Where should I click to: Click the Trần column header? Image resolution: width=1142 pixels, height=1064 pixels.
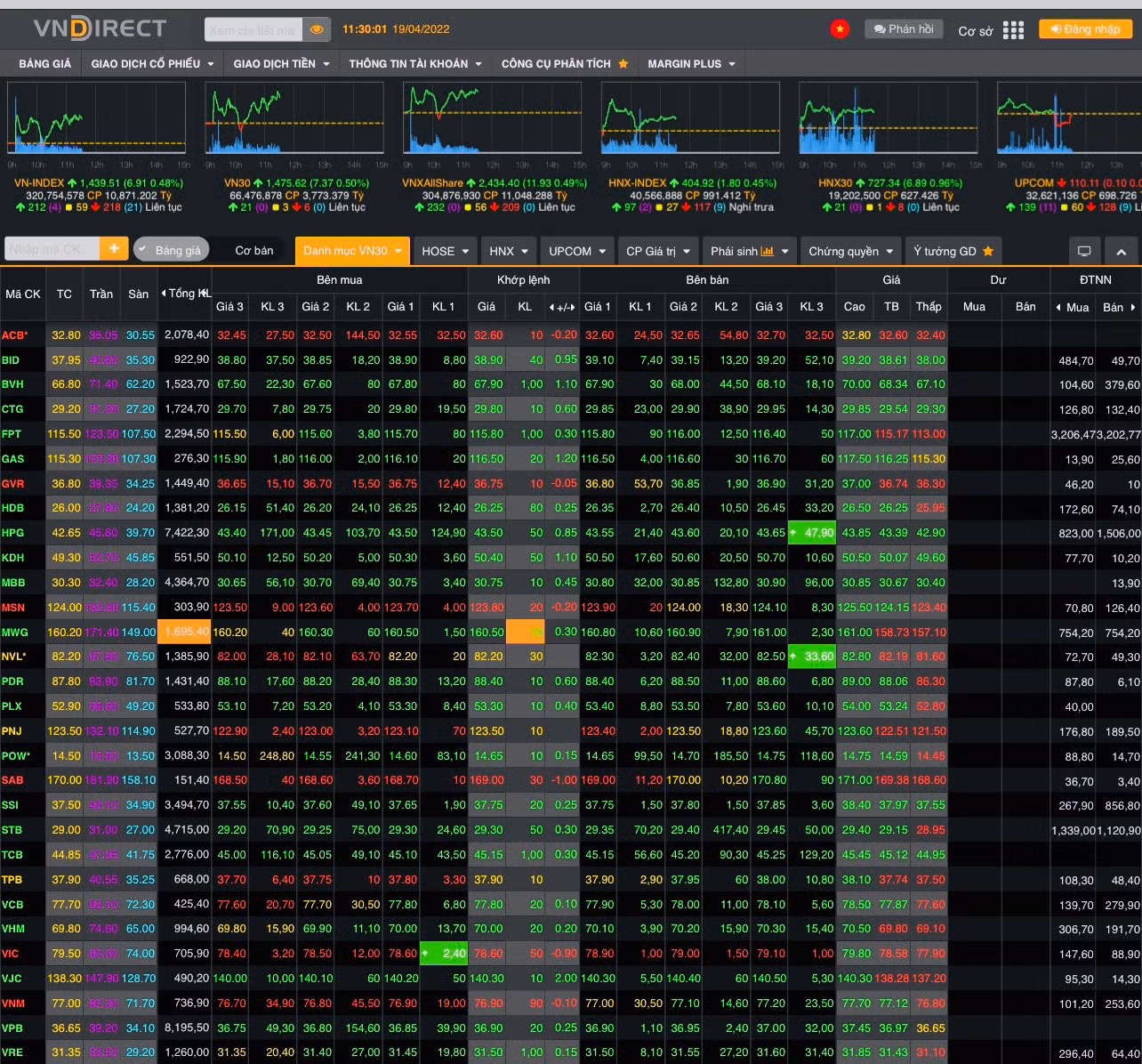tap(101, 294)
